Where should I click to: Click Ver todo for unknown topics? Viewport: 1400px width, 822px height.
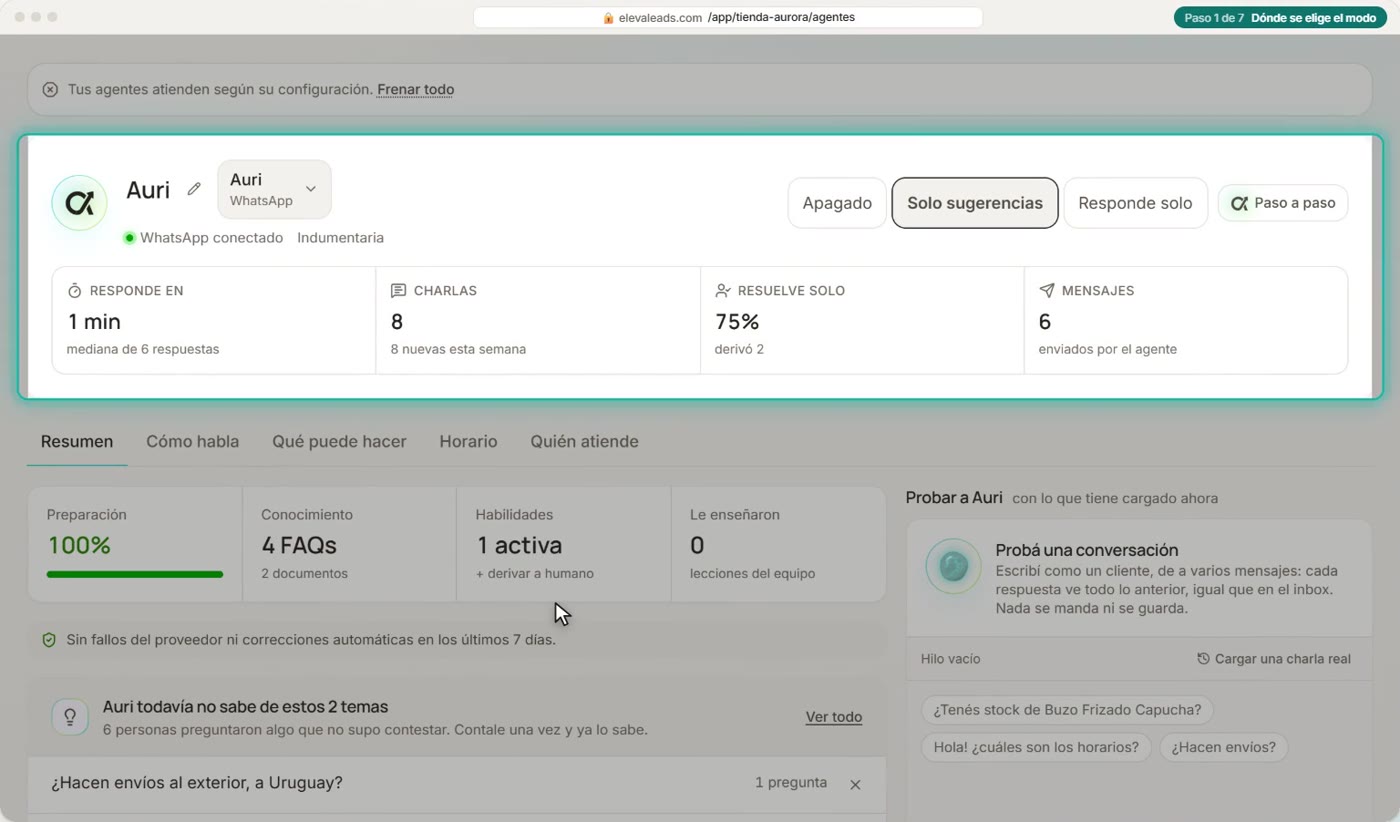pos(834,717)
